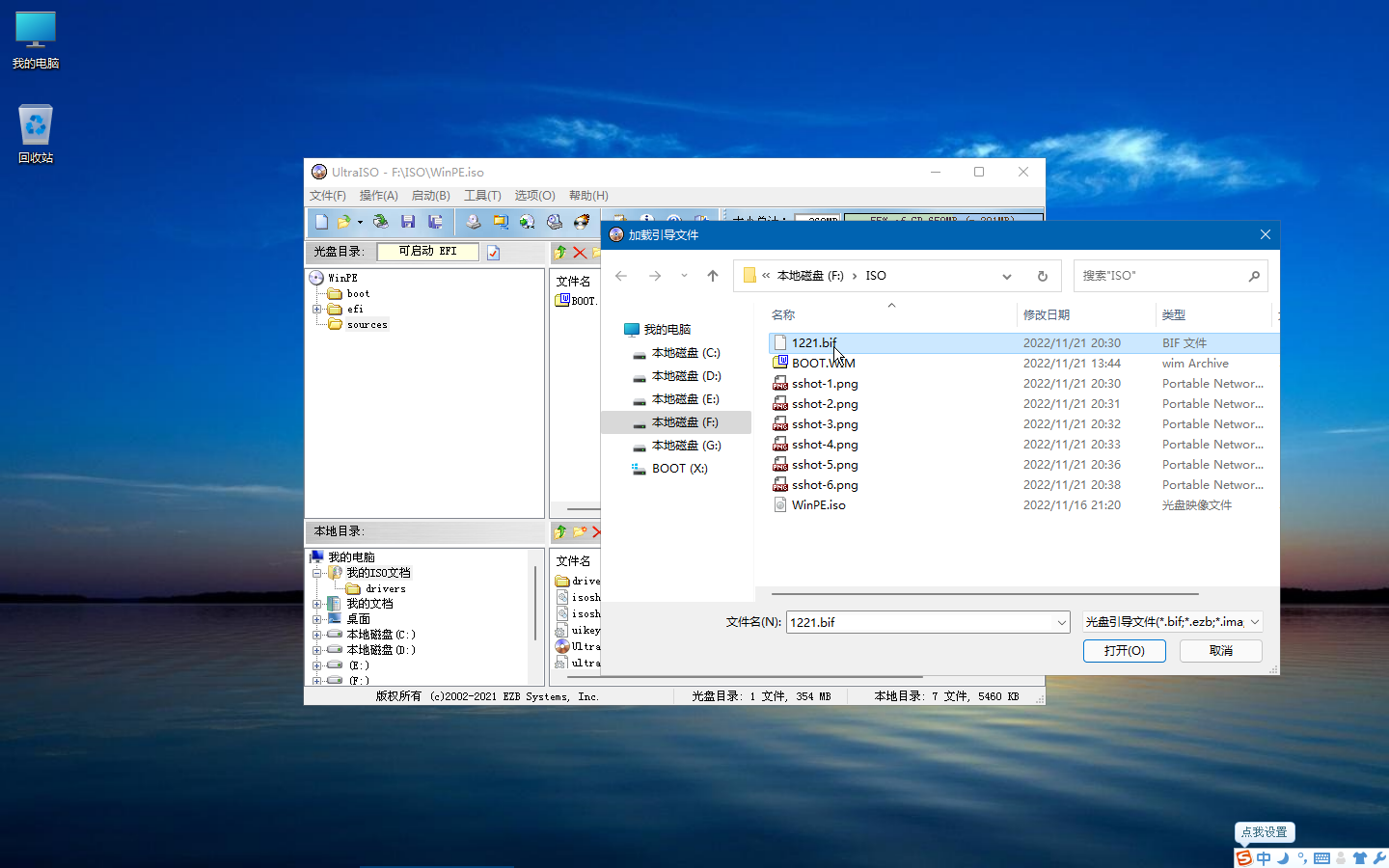Screen dimensions: 1389x868
Task: Open 选项(O) menu in UltraISO
Action: 534,196
